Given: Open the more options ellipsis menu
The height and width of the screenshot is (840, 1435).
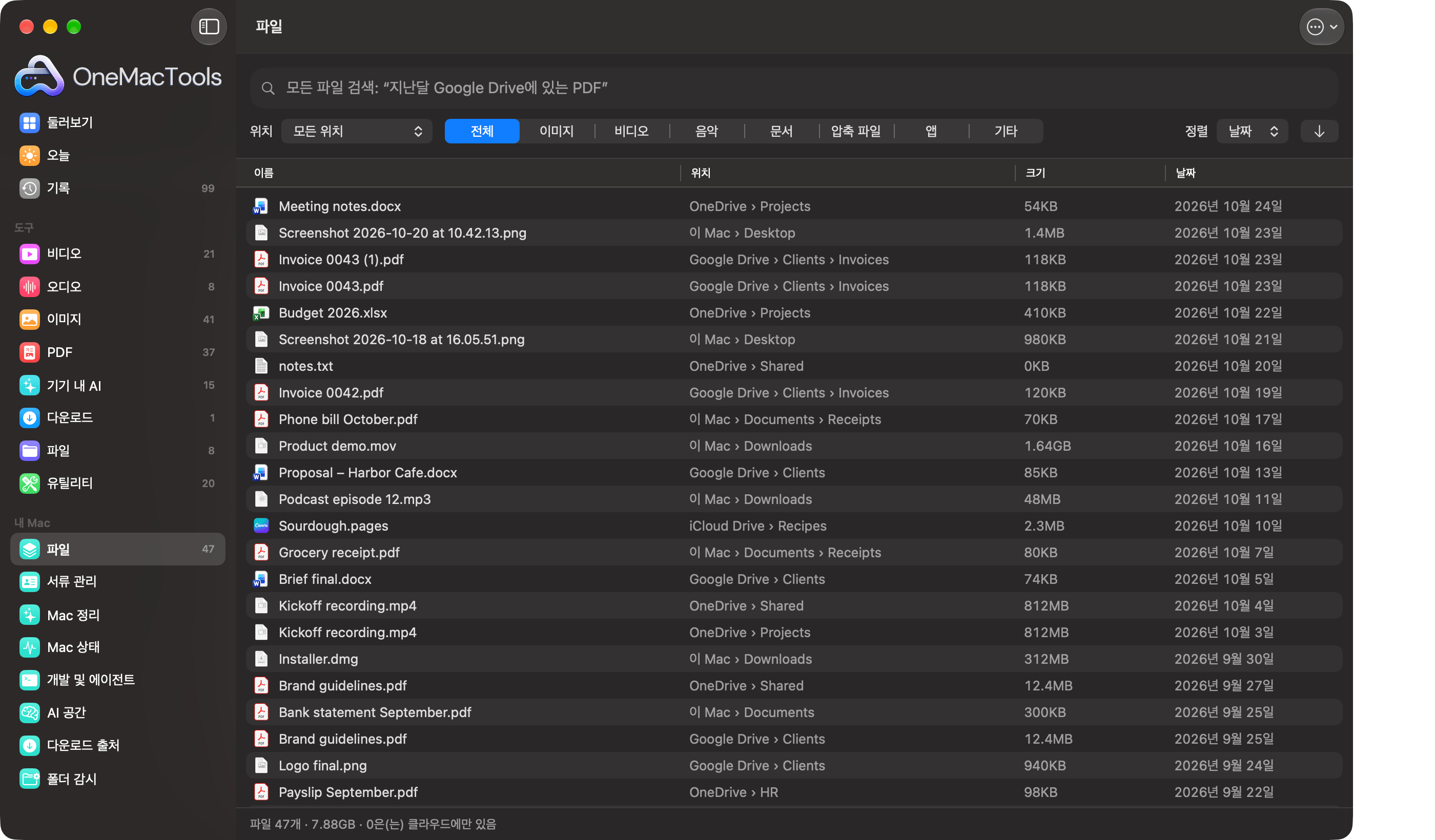Looking at the screenshot, I should pyautogui.click(x=1322, y=27).
